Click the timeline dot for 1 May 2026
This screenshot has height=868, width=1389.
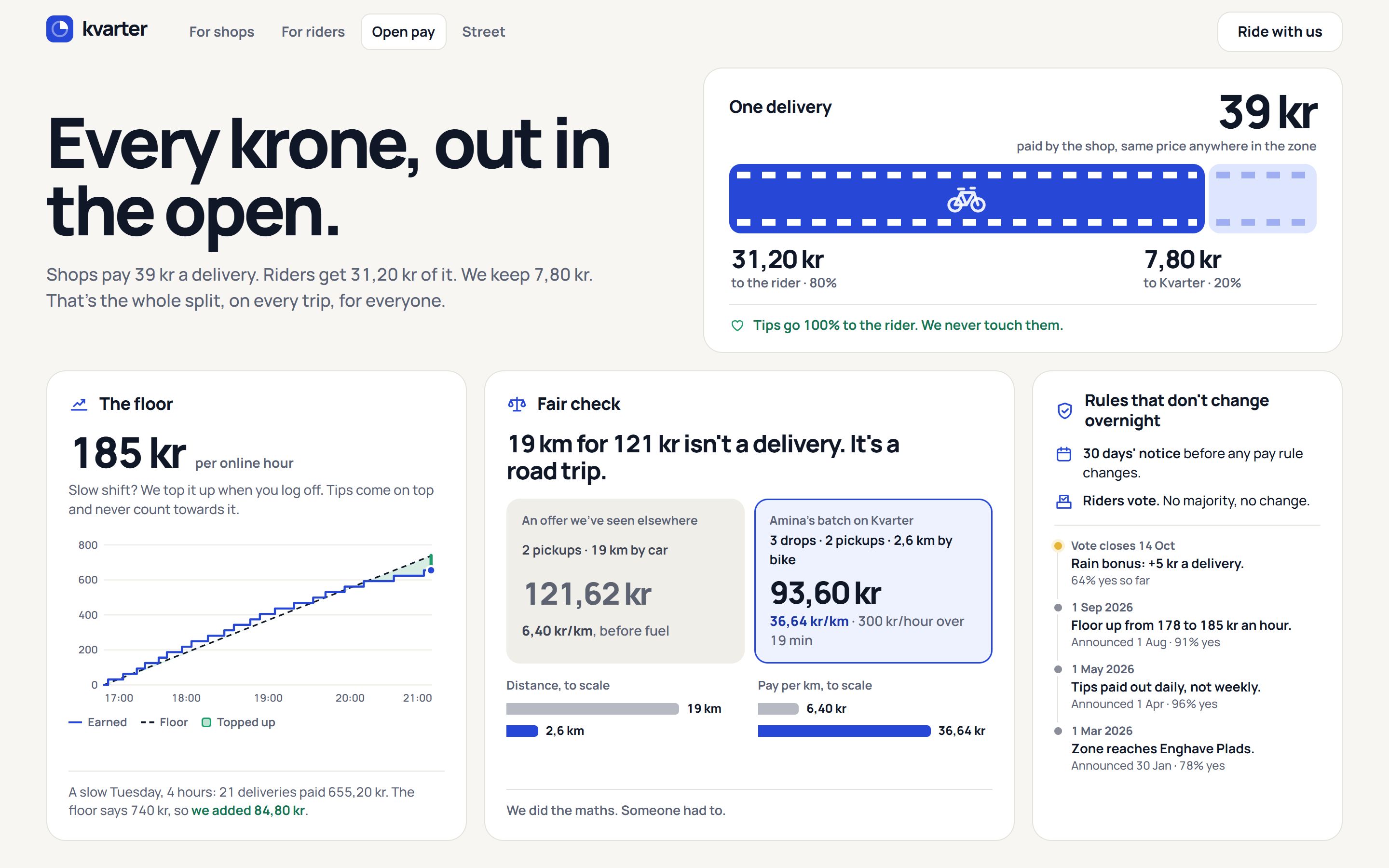(x=1058, y=669)
